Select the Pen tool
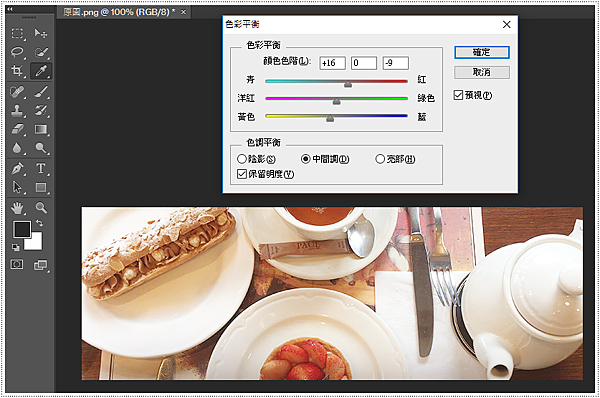Viewport: 600px width, 398px height. tap(17, 168)
